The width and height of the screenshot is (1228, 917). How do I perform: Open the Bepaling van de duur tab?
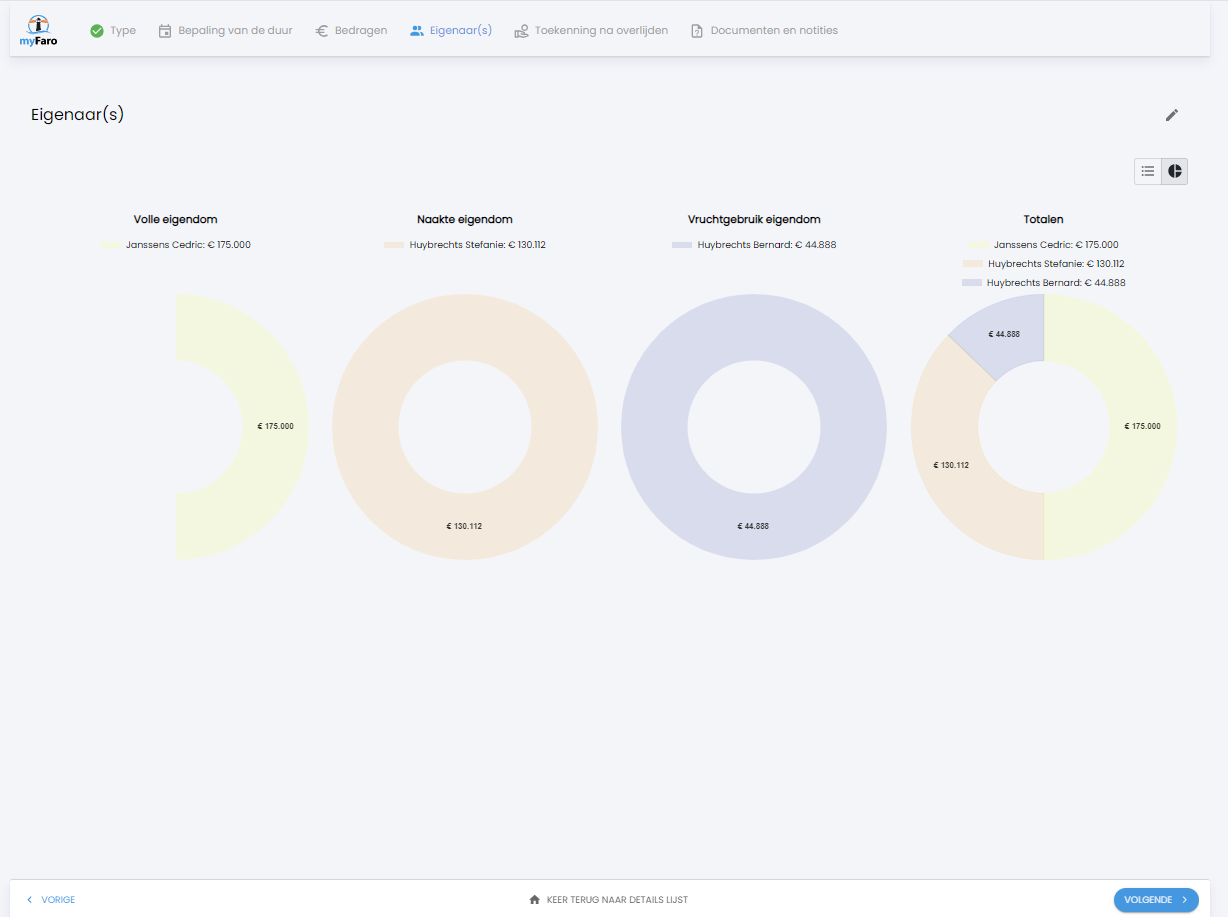[225, 31]
